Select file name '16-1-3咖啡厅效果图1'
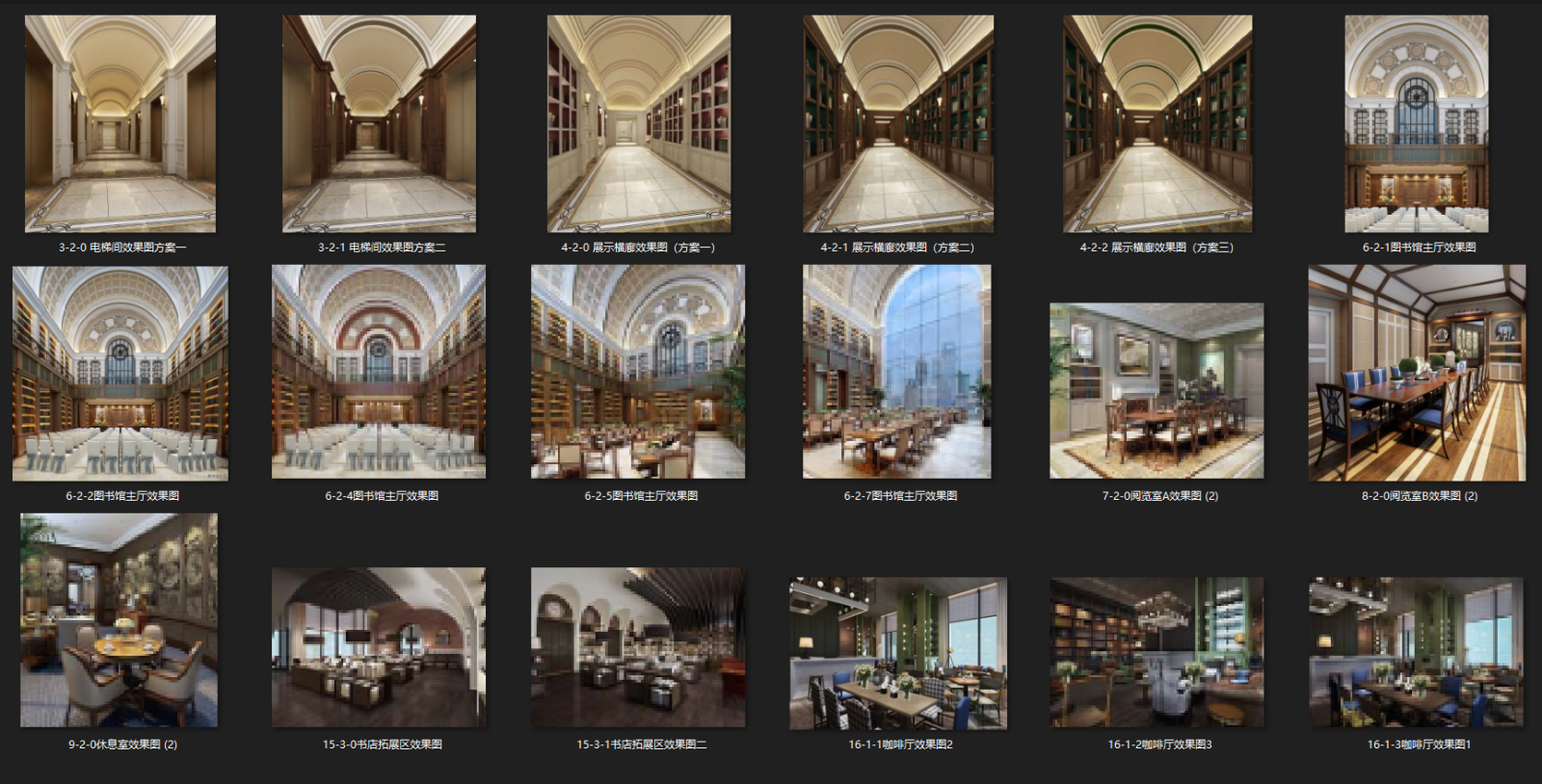The height and width of the screenshot is (784, 1542). click(1419, 745)
